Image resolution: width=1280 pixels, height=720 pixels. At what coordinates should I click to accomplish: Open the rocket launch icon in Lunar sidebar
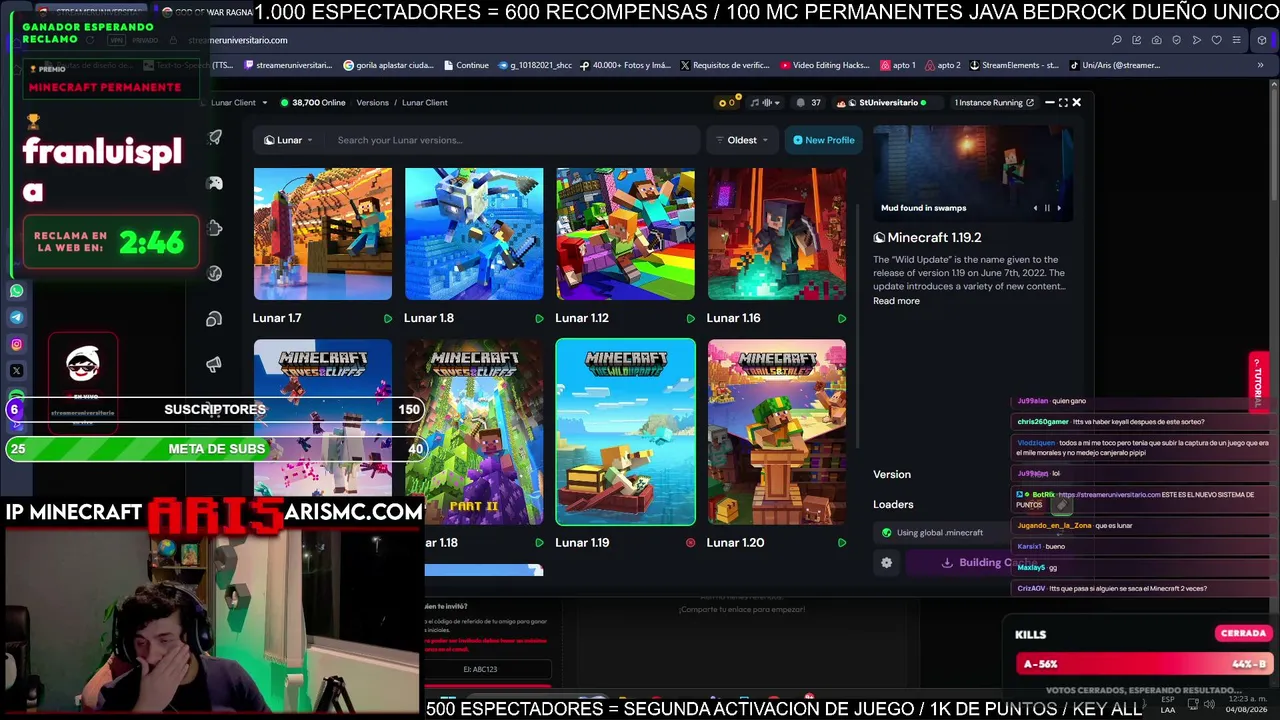click(x=214, y=137)
